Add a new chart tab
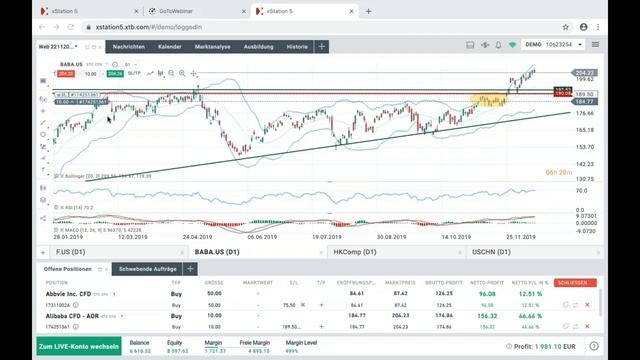 tap(43, 253)
